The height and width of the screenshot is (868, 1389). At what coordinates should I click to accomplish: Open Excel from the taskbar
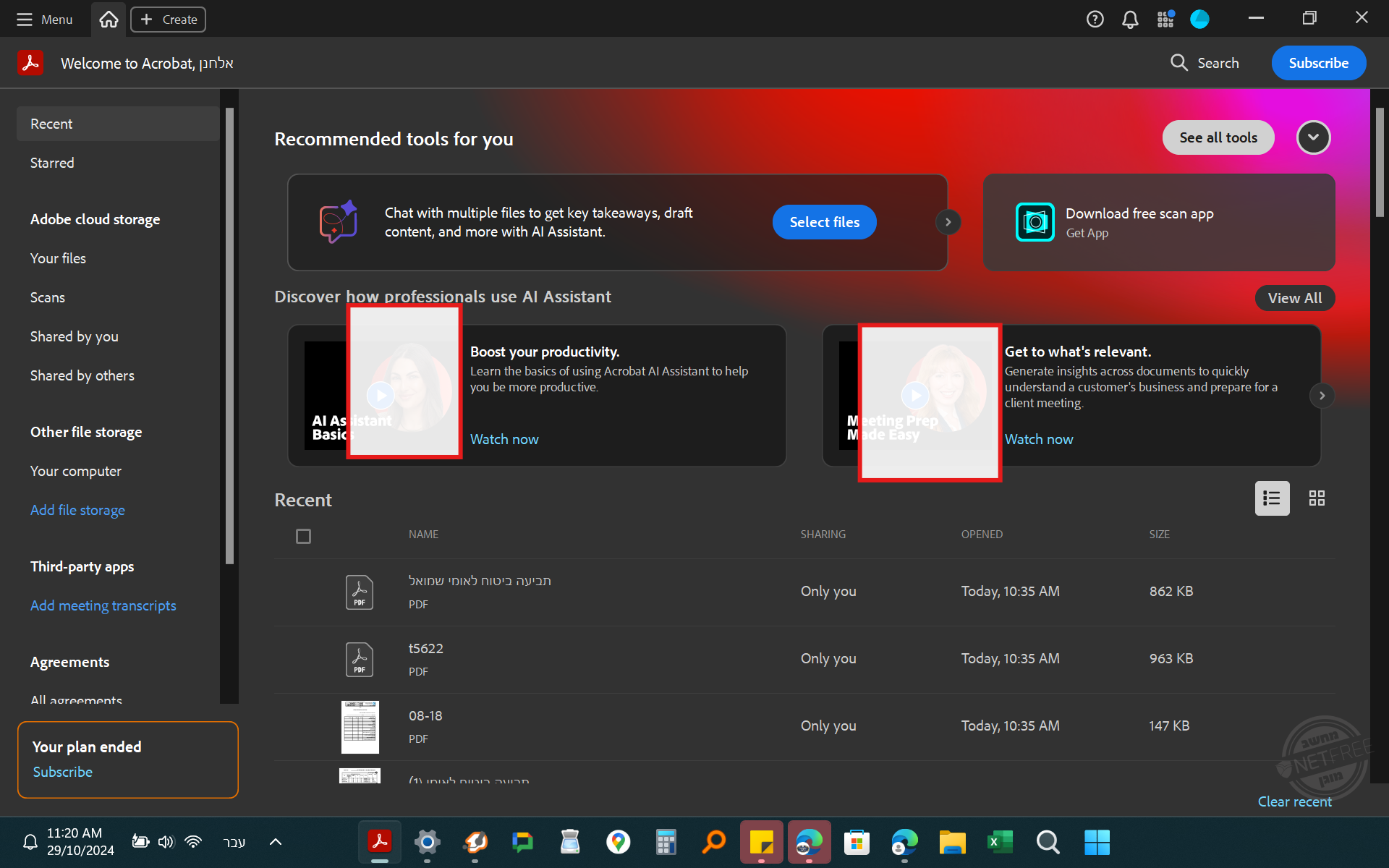pos(1000,842)
